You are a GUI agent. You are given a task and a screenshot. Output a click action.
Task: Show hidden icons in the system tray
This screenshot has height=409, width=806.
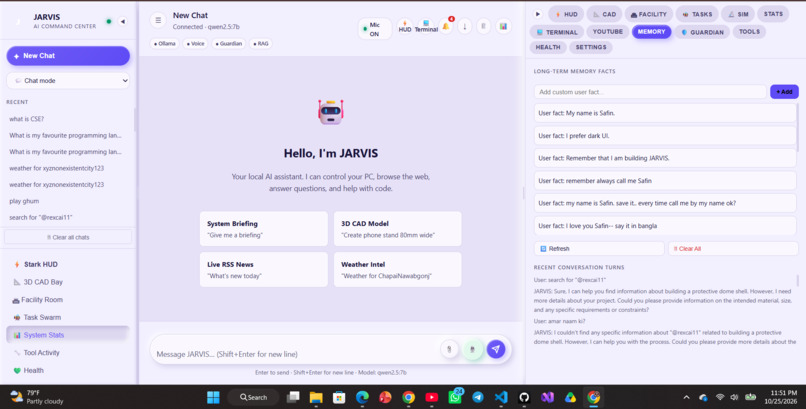click(x=686, y=397)
